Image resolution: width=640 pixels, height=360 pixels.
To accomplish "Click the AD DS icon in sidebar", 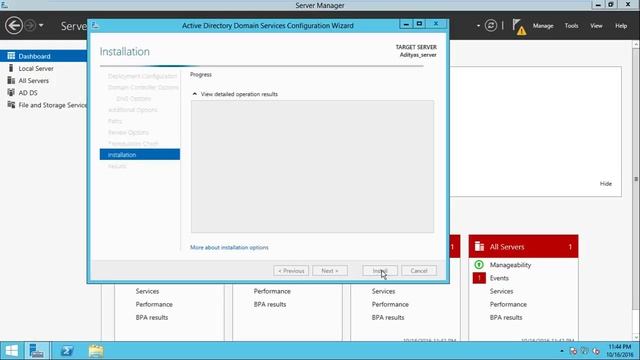I will coord(11,93).
